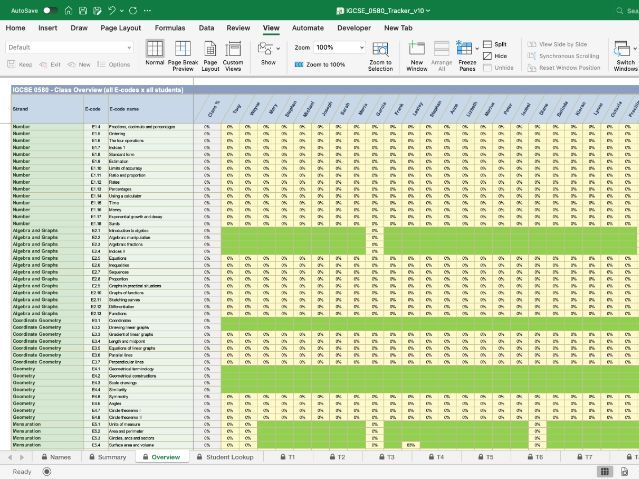Toggle the AutoSave switch
This screenshot has height=479, width=639.
point(50,11)
